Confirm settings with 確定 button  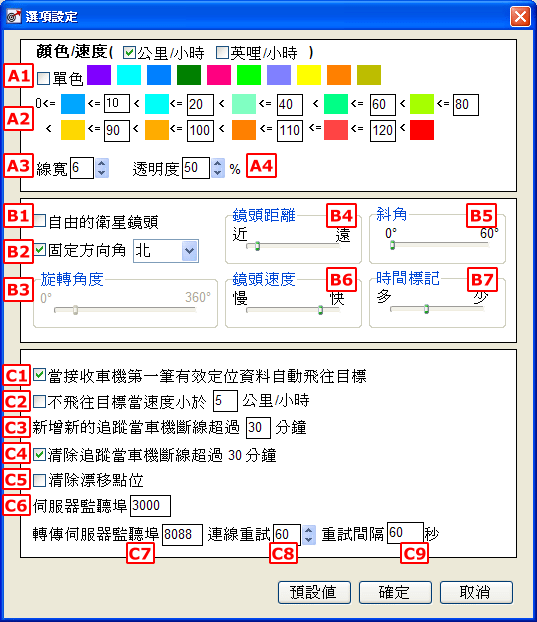[x=395, y=592]
